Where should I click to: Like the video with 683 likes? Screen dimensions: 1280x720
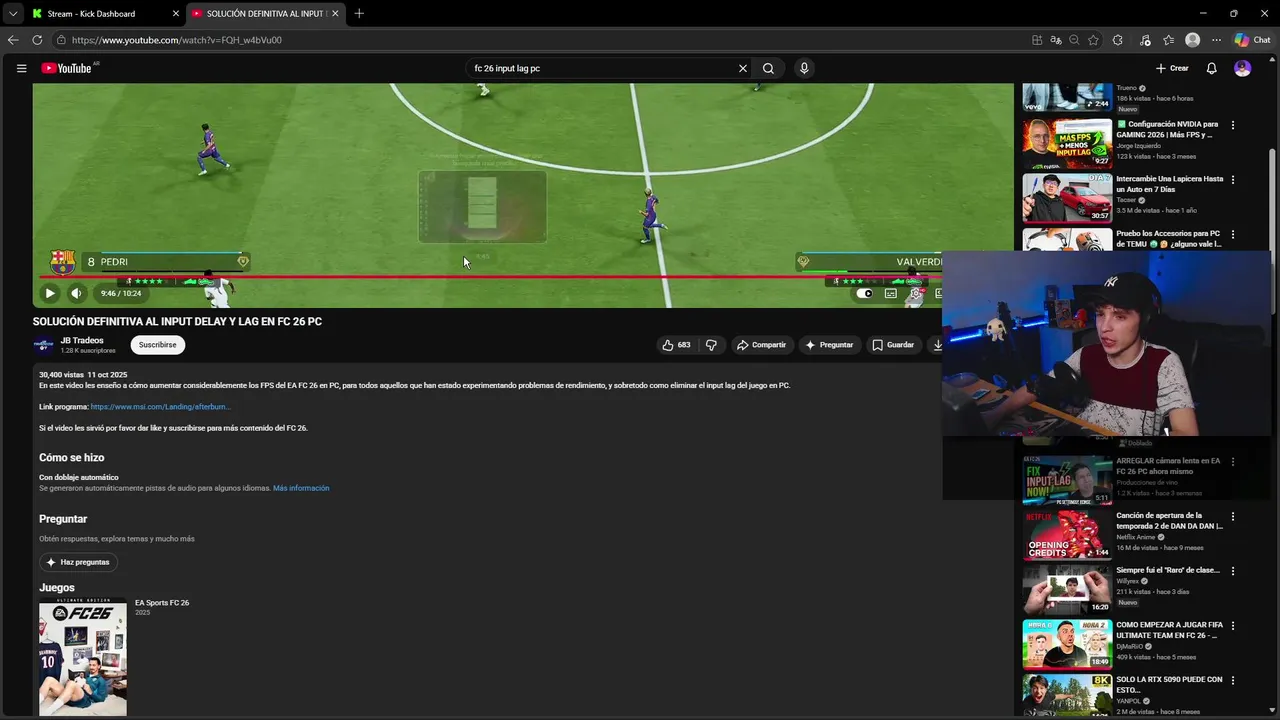click(676, 345)
